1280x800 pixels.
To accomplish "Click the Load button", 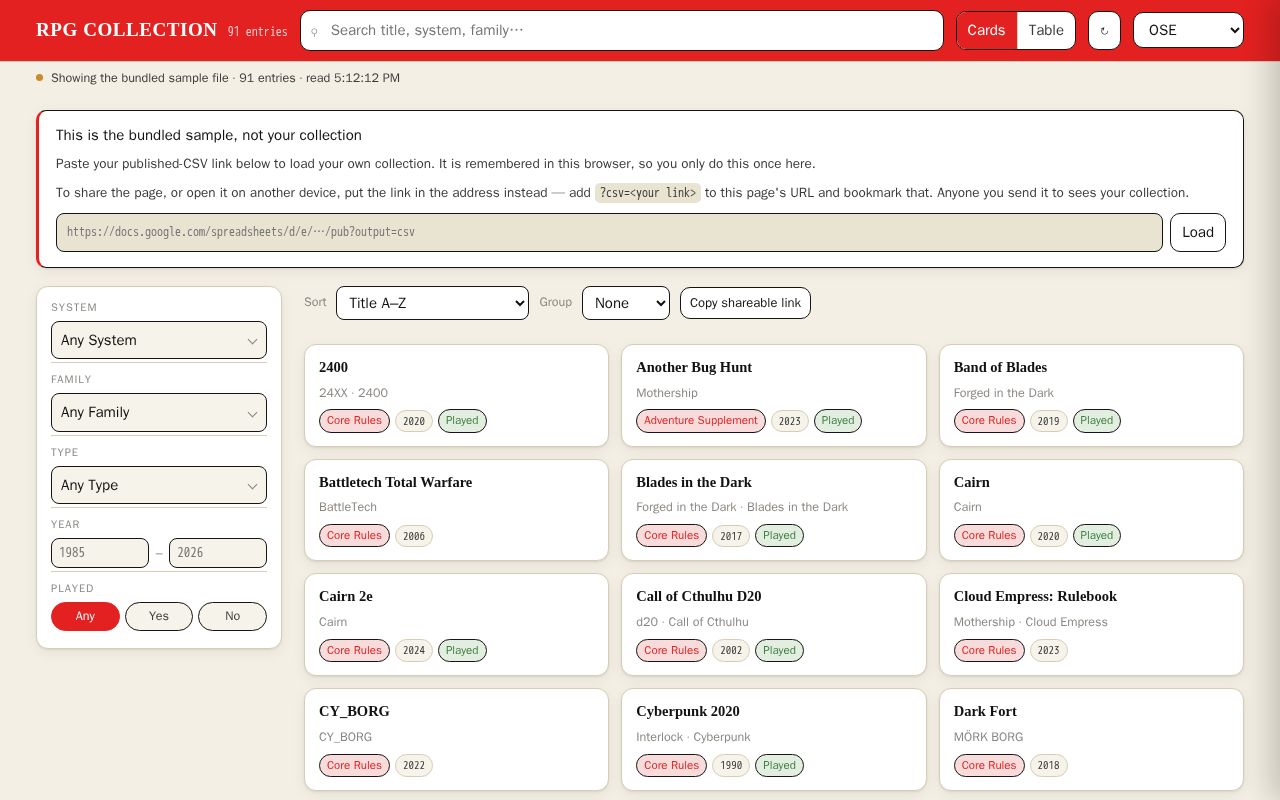I will (x=1198, y=232).
